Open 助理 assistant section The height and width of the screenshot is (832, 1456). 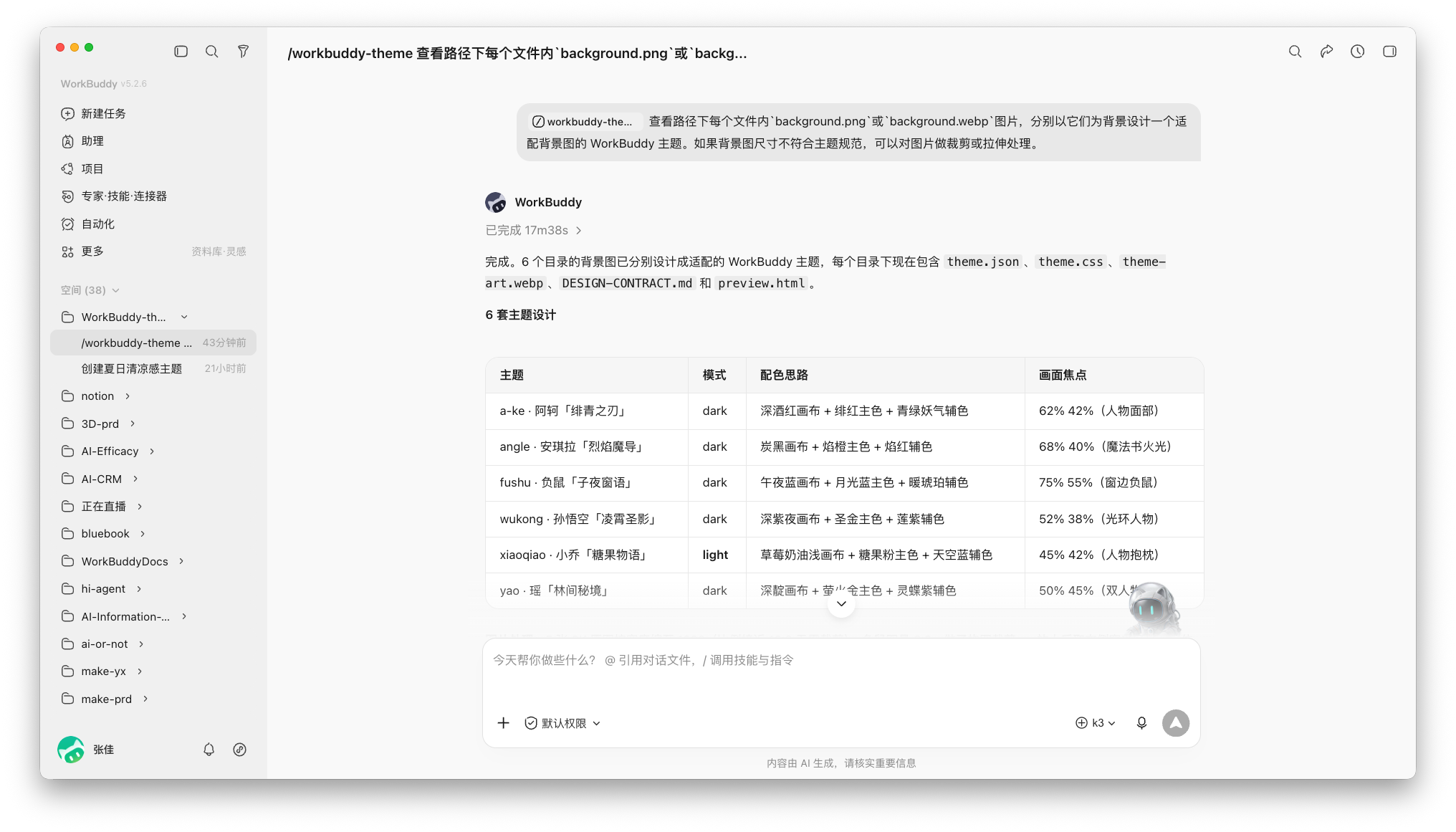coord(153,141)
